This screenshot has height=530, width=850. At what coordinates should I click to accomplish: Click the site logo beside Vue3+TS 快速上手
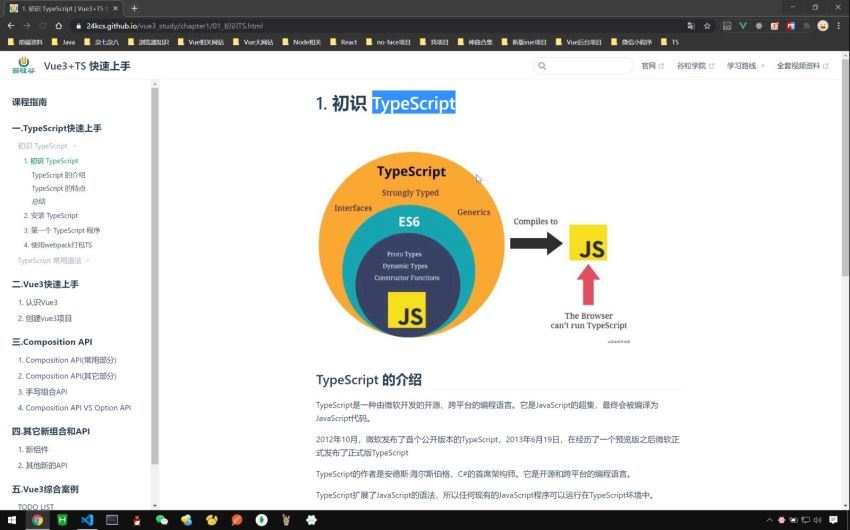pos(23,65)
